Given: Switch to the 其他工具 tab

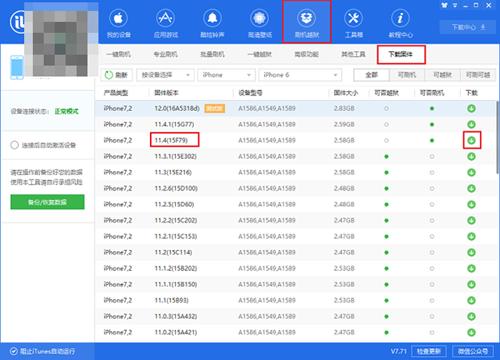Looking at the screenshot, I should (353, 54).
